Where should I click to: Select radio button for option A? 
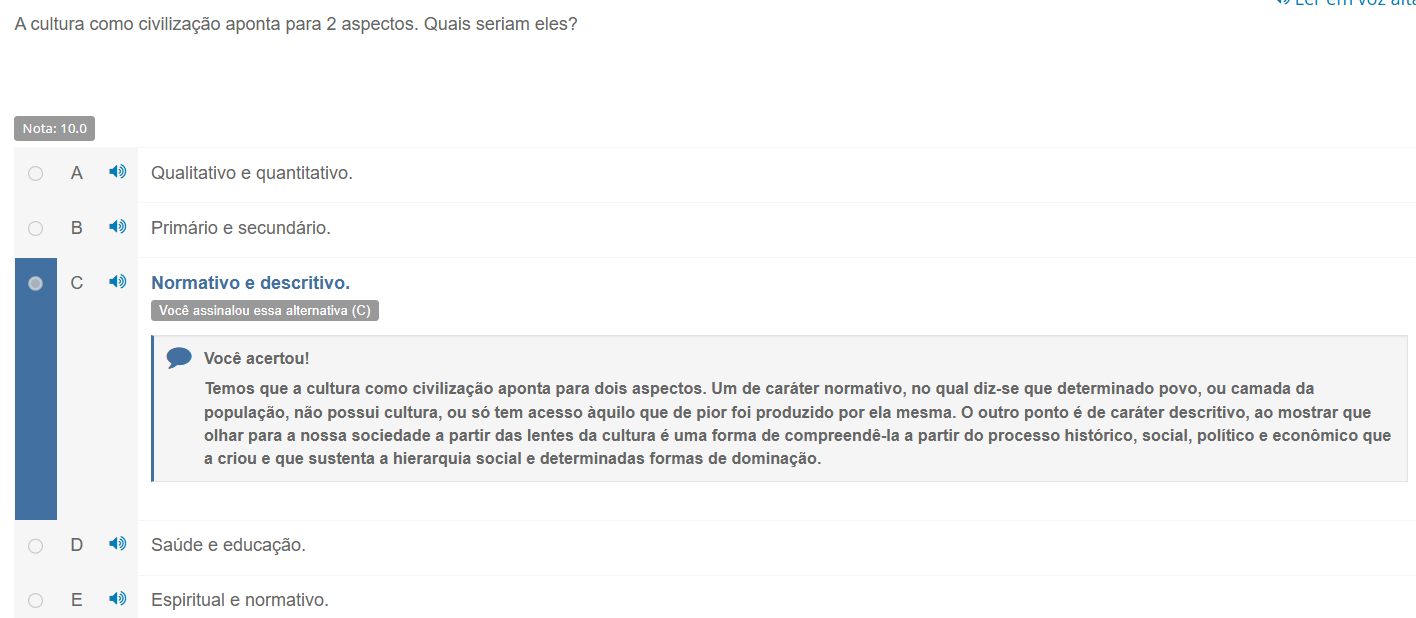36,173
